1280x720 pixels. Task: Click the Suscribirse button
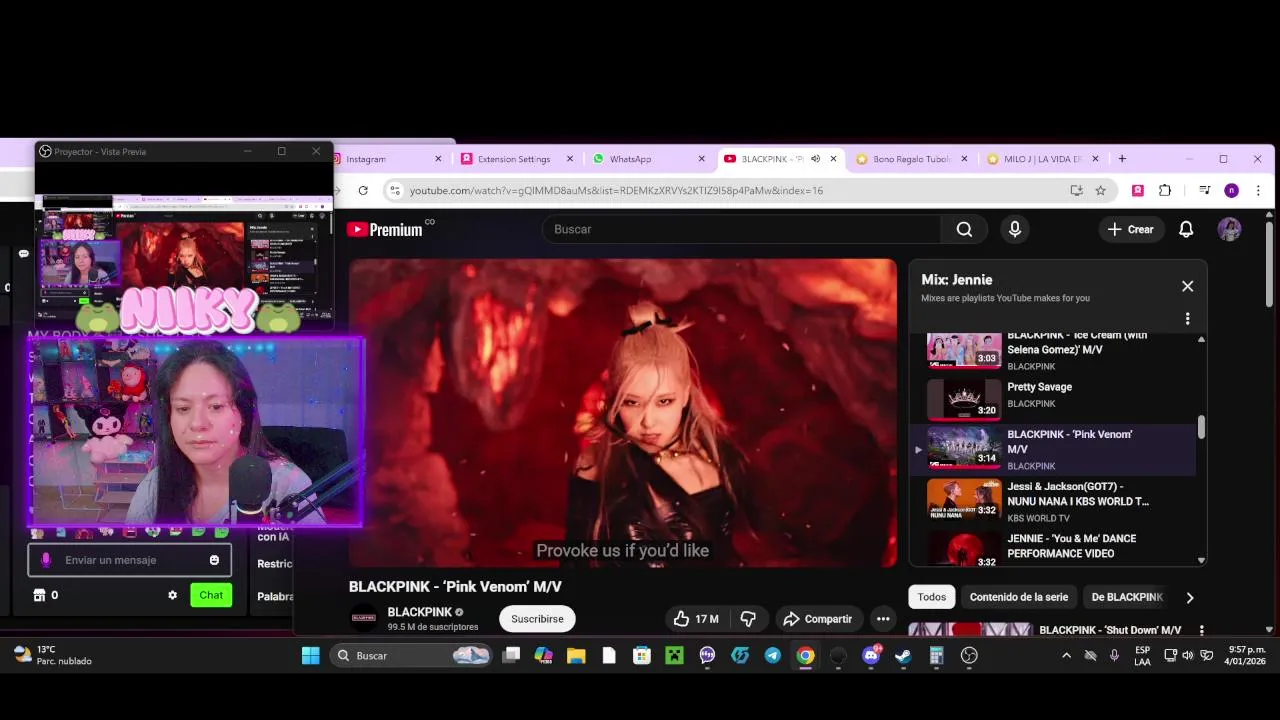(537, 619)
